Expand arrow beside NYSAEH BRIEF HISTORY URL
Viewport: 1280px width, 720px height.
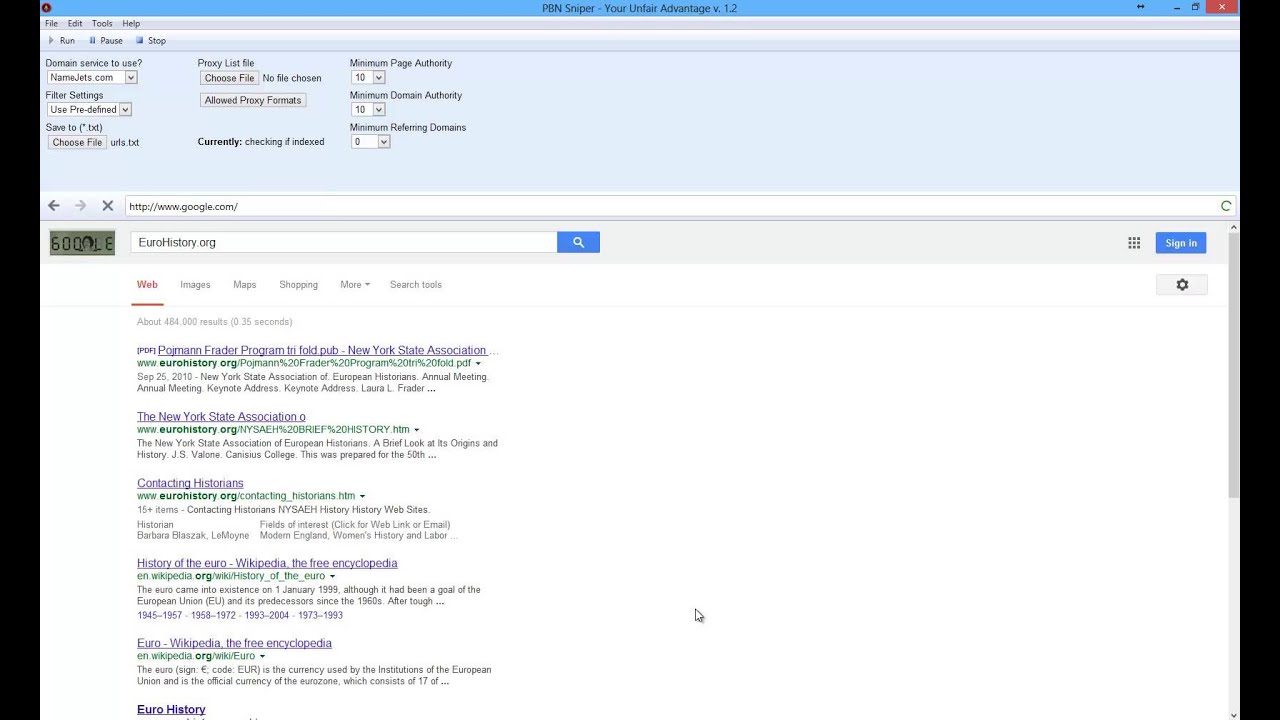pyautogui.click(x=416, y=430)
